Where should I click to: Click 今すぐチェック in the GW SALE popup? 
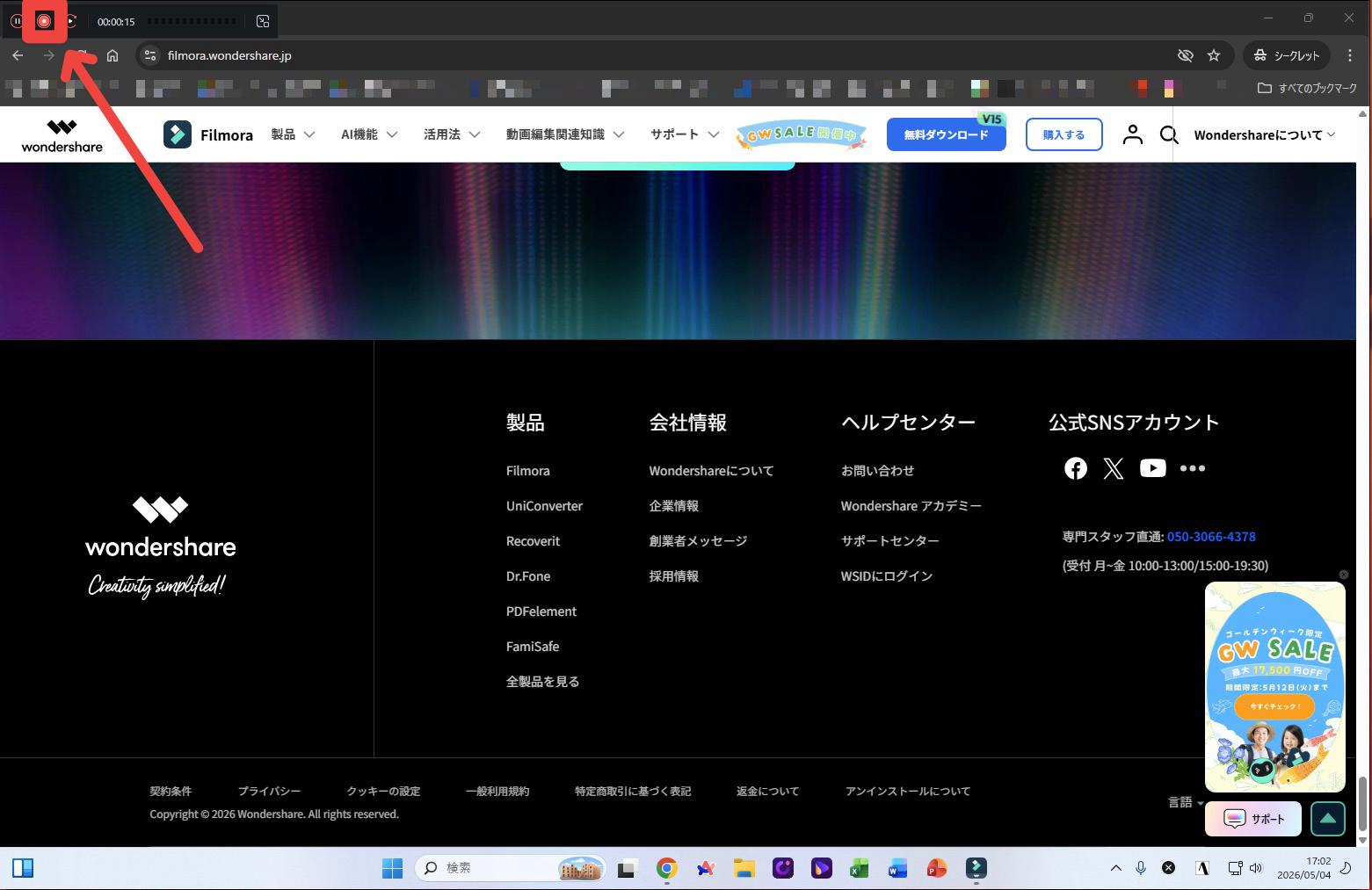pos(1274,706)
